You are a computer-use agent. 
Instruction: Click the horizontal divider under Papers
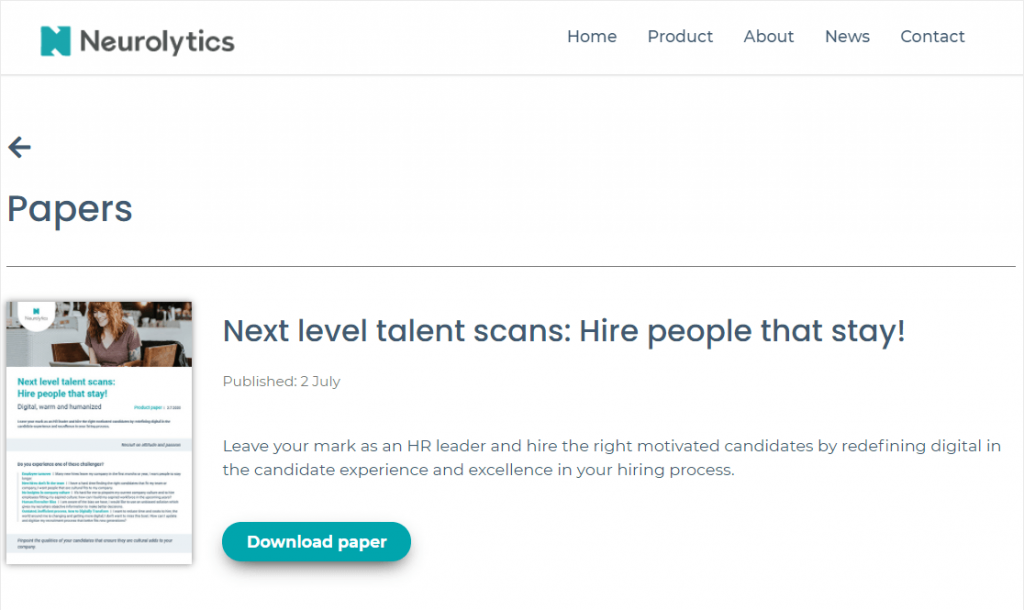point(512,267)
